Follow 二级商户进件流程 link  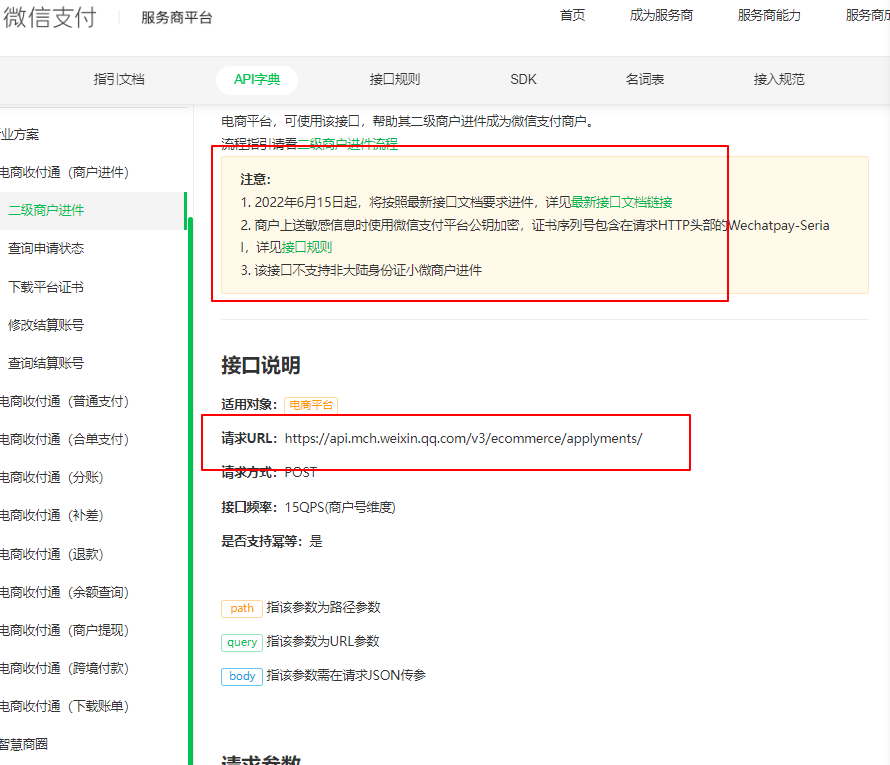tap(348, 144)
